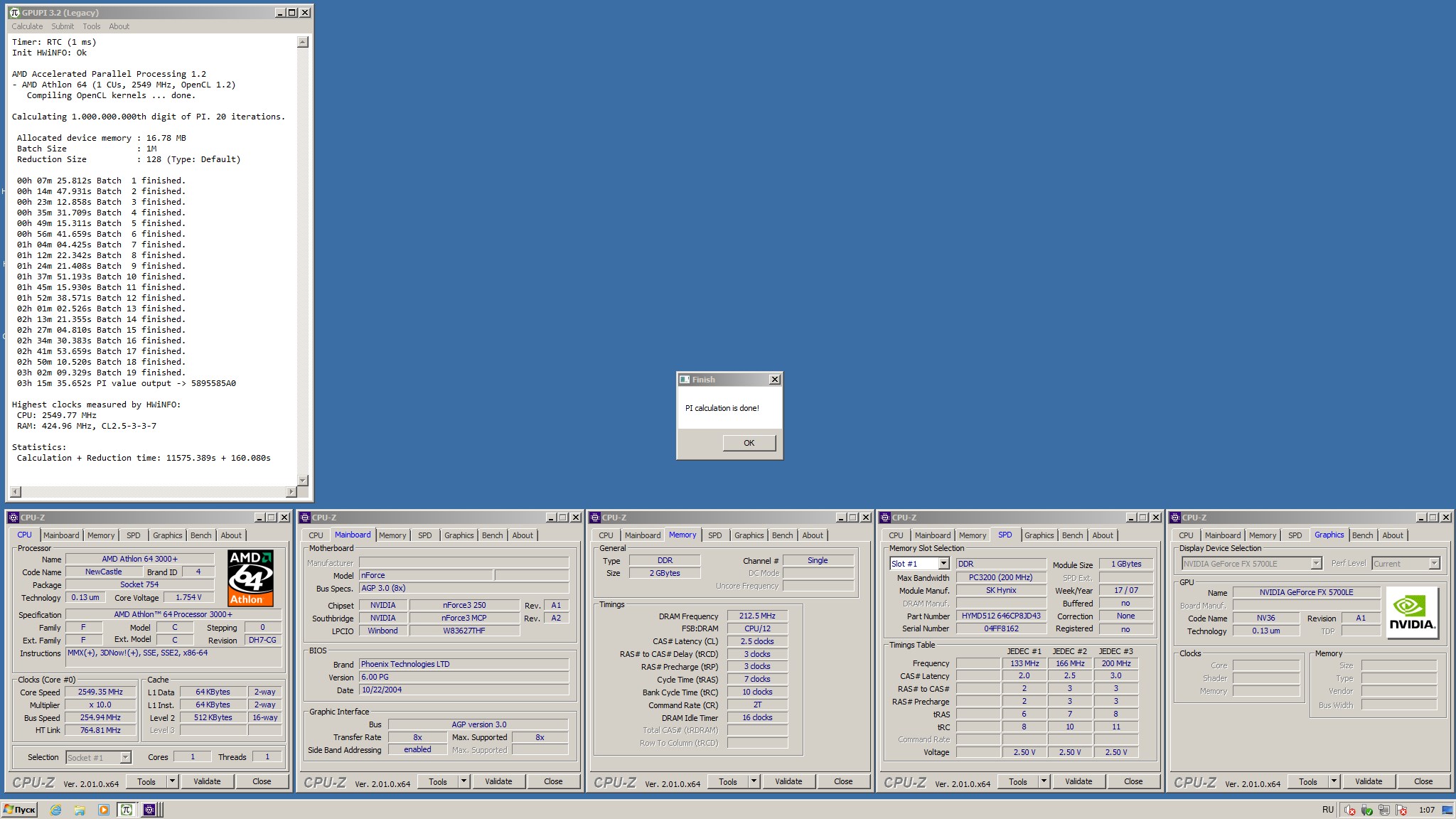
Task: Click Tools button in CPU-Z Memory window
Action: pyautogui.click(x=728, y=781)
